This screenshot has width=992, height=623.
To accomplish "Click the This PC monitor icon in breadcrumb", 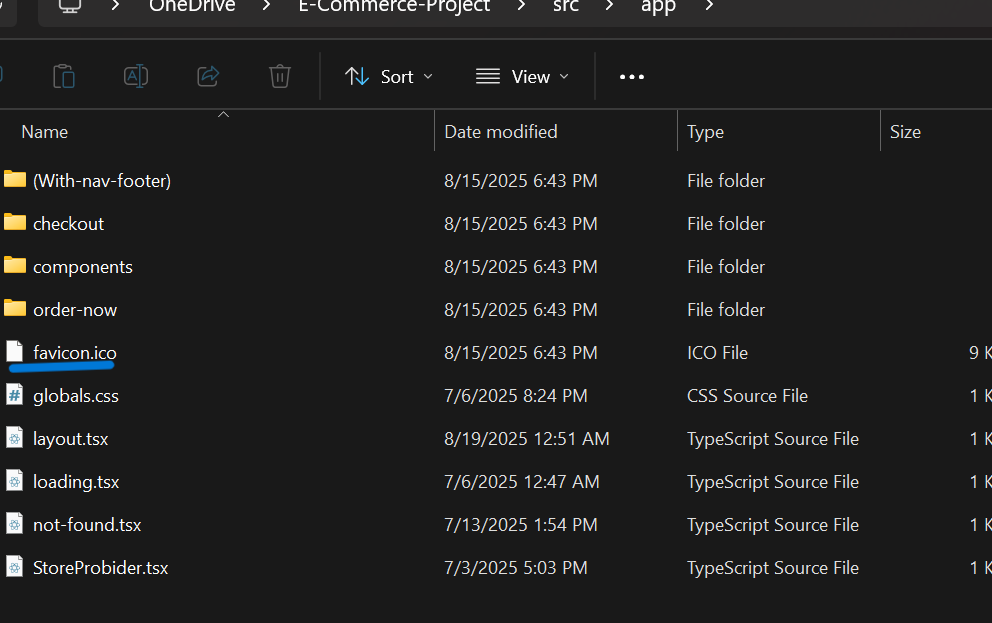I will pos(69,6).
